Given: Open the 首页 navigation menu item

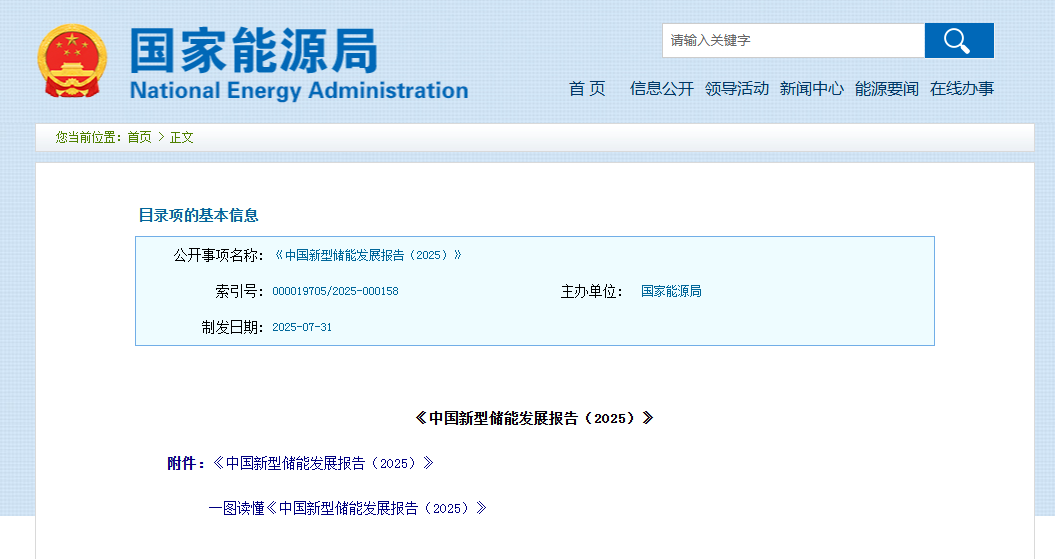Looking at the screenshot, I should (587, 89).
